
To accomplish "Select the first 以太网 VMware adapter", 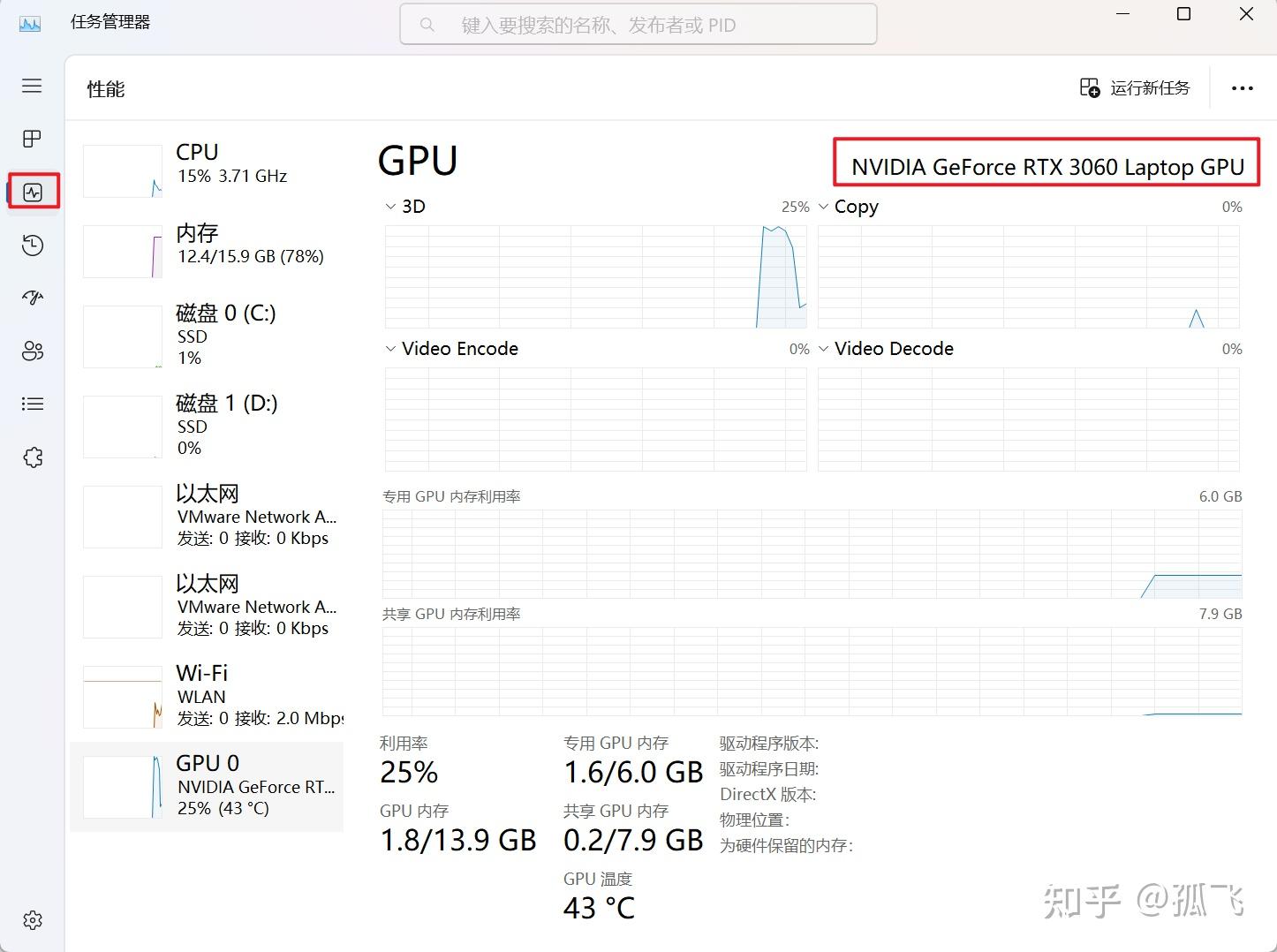I will pos(207,517).
